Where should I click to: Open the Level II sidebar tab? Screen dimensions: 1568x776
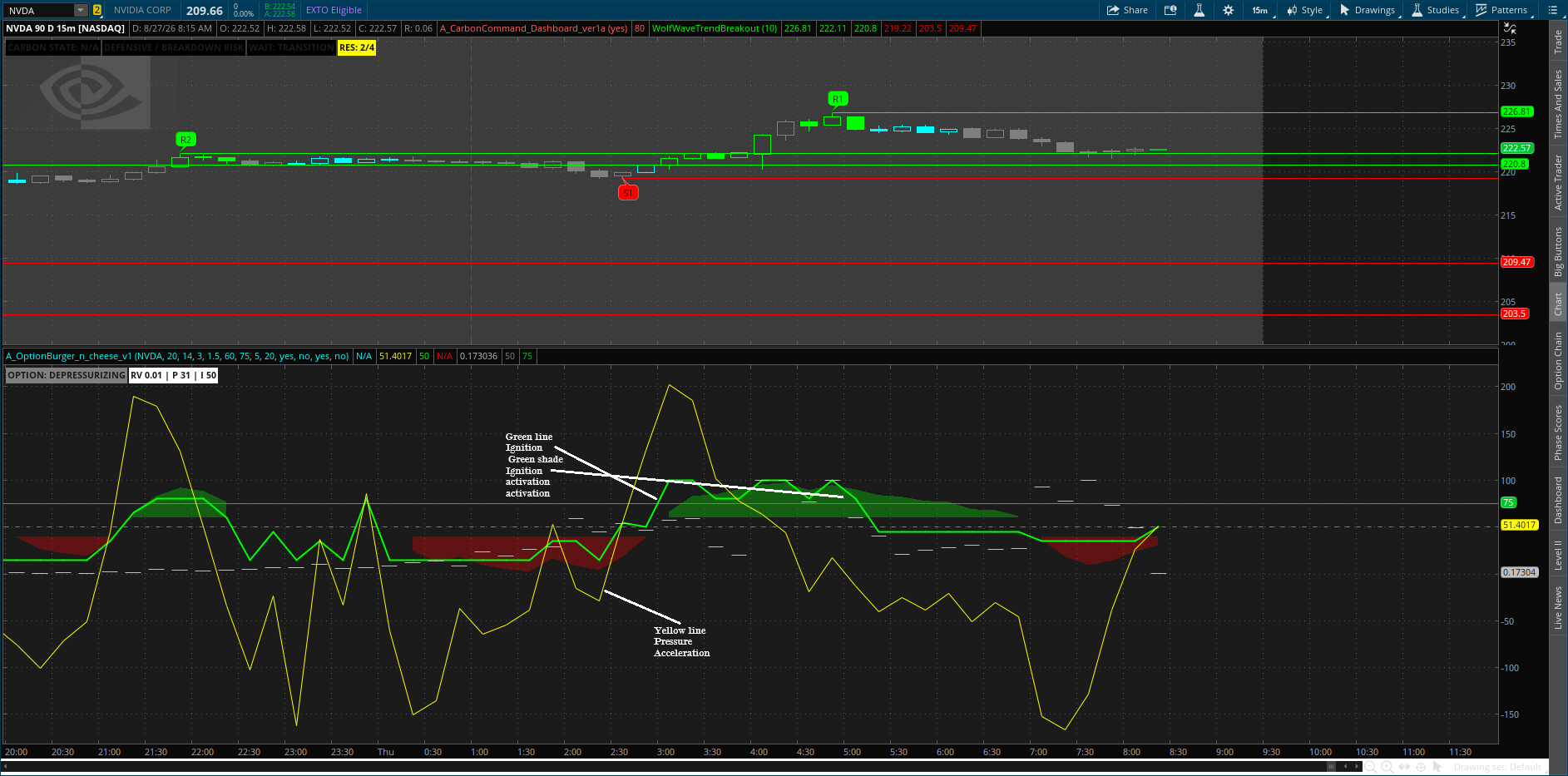tap(1558, 555)
